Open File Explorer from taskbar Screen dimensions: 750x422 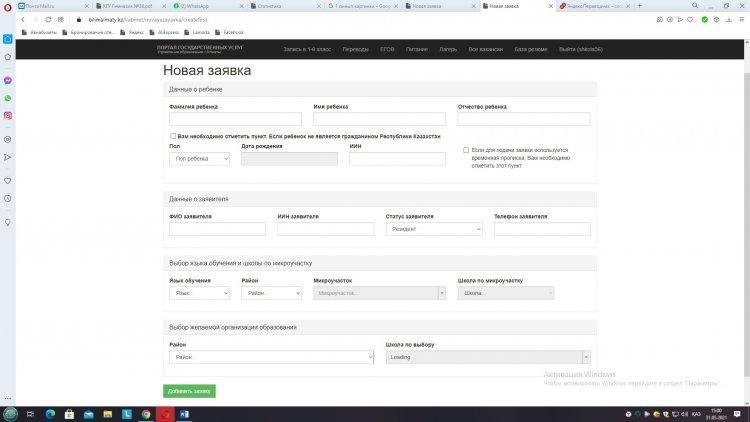coord(108,414)
